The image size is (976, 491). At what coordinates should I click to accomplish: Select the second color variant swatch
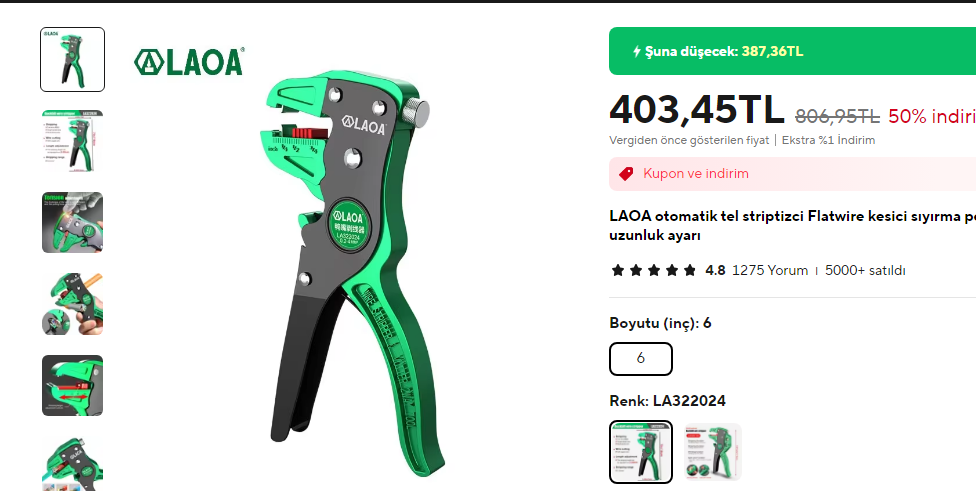tap(713, 452)
